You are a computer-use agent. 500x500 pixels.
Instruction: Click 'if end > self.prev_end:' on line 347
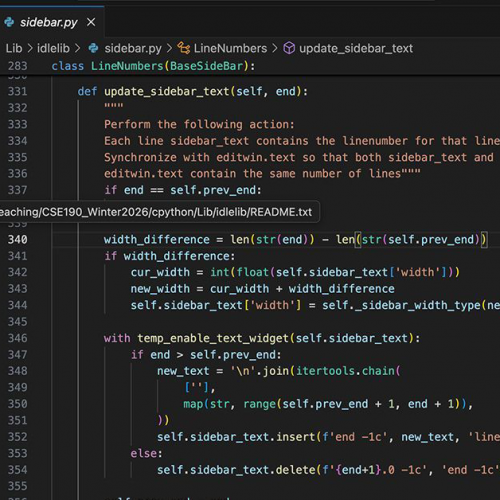click(x=206, y=355)
